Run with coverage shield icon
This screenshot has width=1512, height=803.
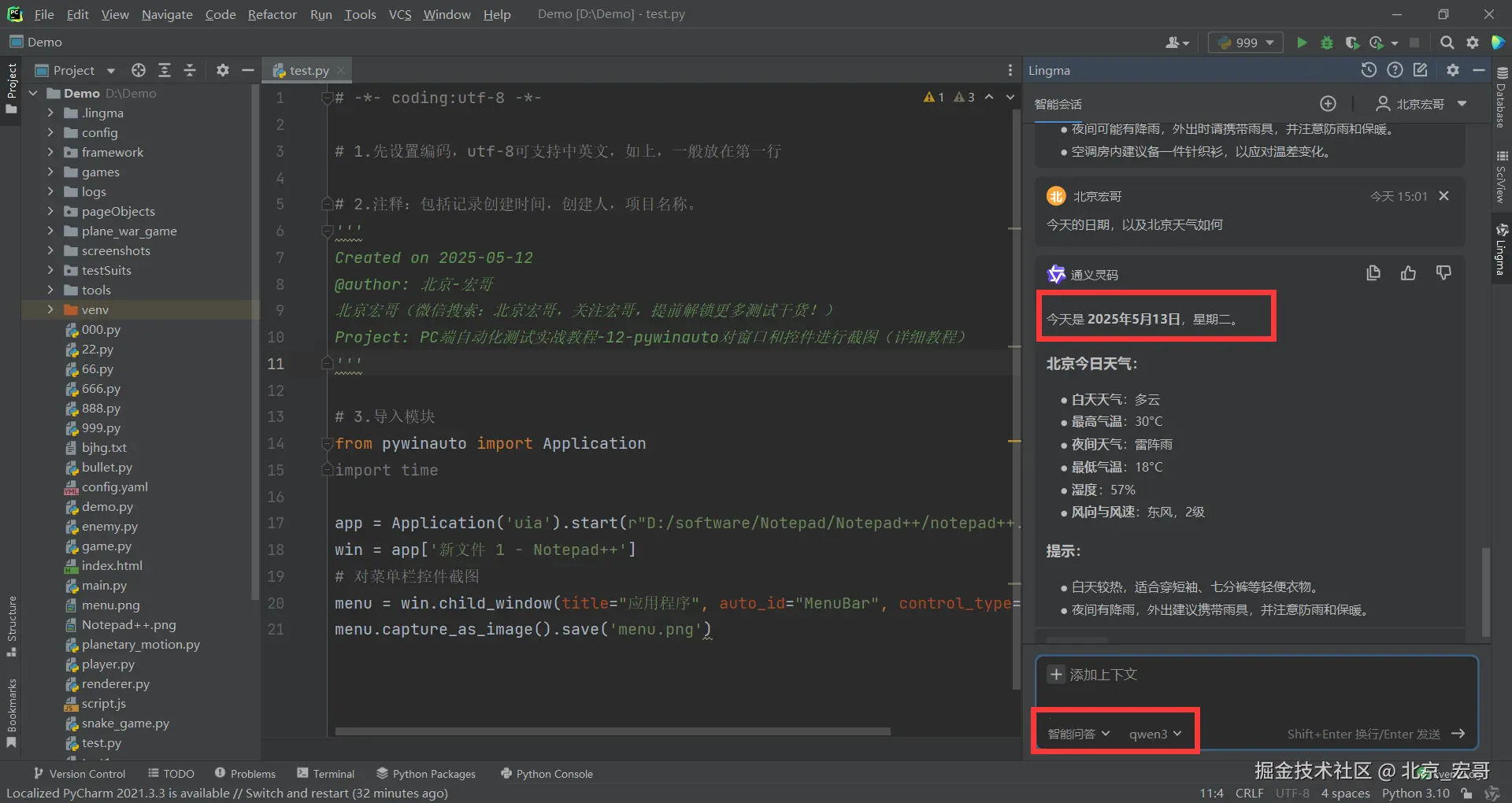pyautogui.click(x=1352, y=43)
